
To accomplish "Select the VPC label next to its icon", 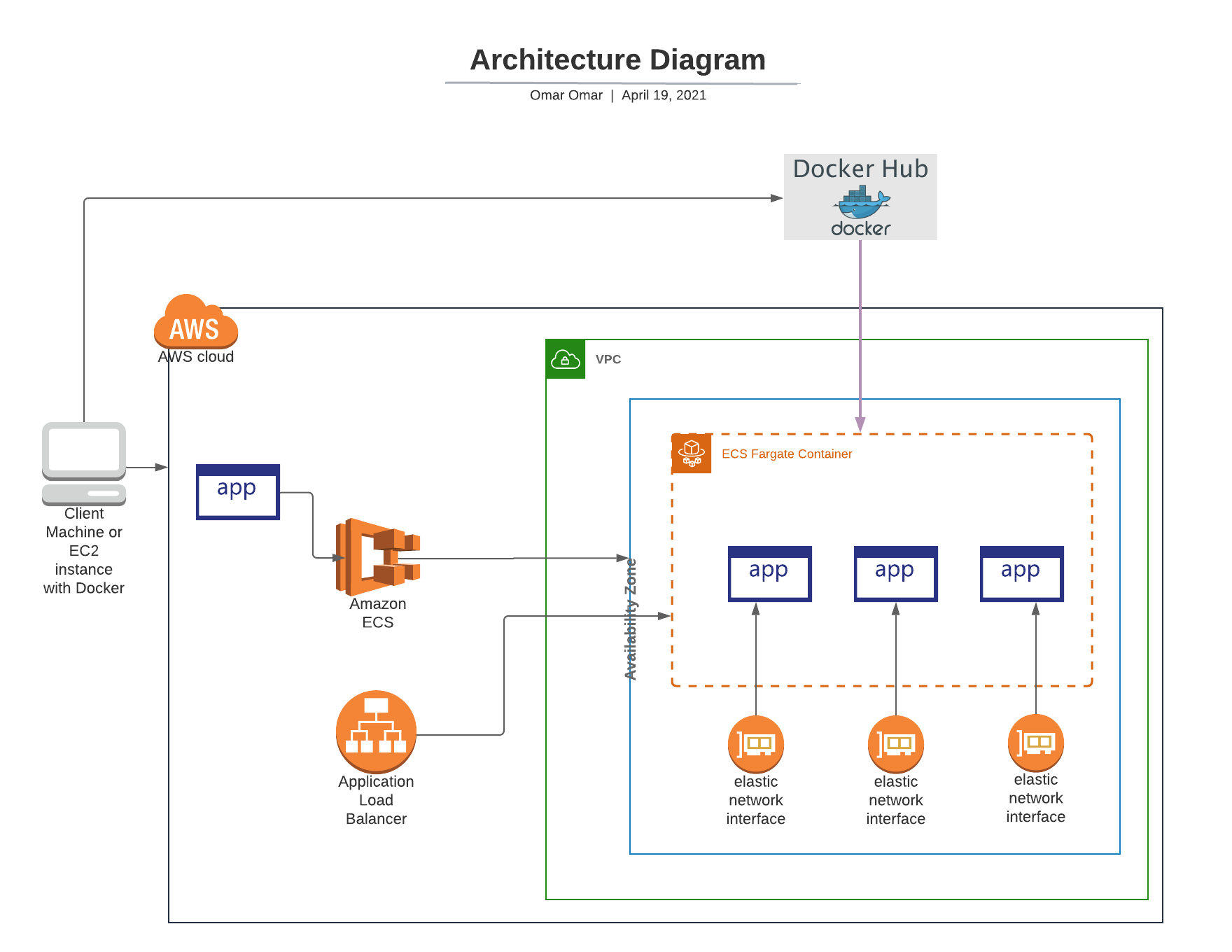I will (608, 359).
